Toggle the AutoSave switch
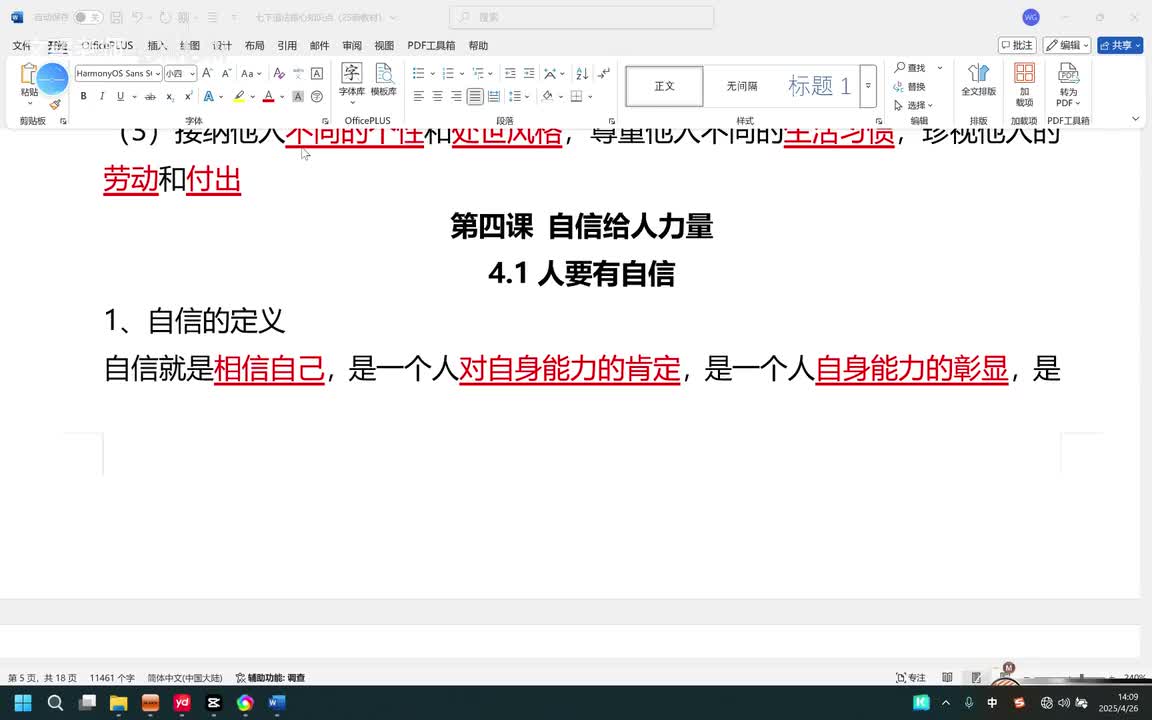This screenshot has height=720, width=1152. [x=87, y=17]
